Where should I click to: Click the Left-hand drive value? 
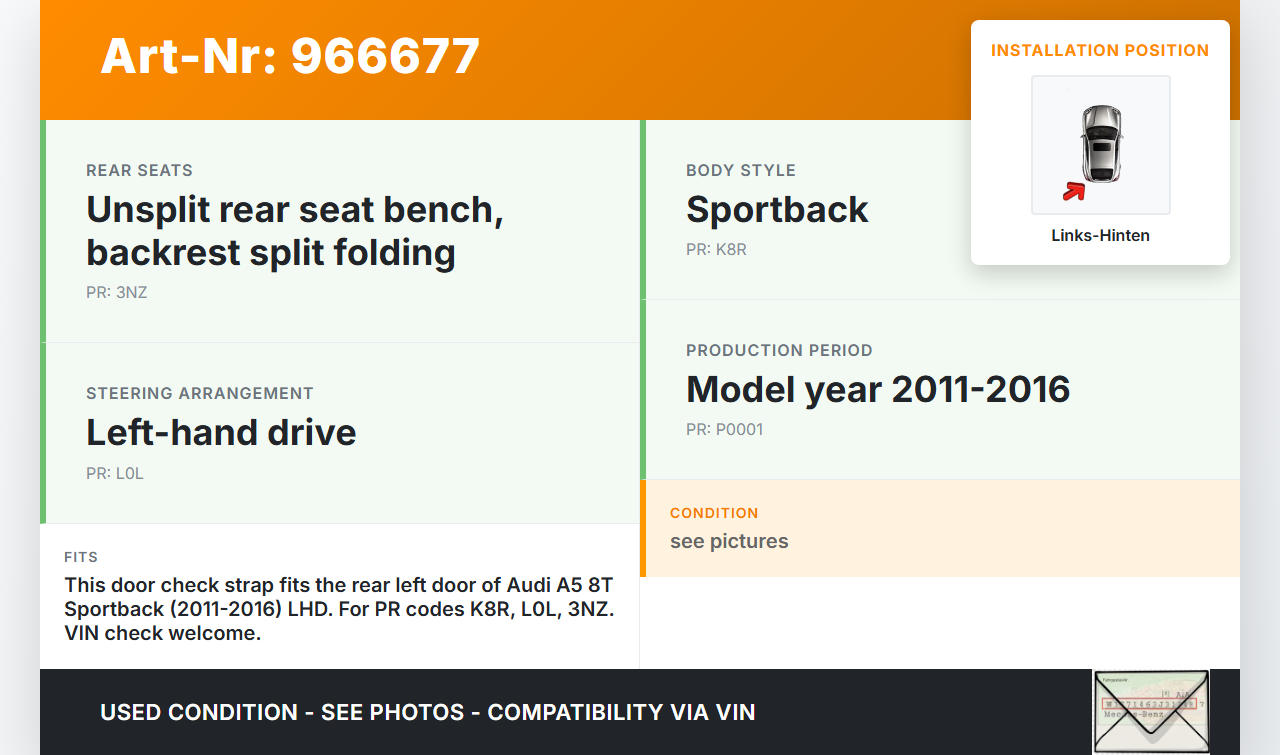(x=221, y=433)
